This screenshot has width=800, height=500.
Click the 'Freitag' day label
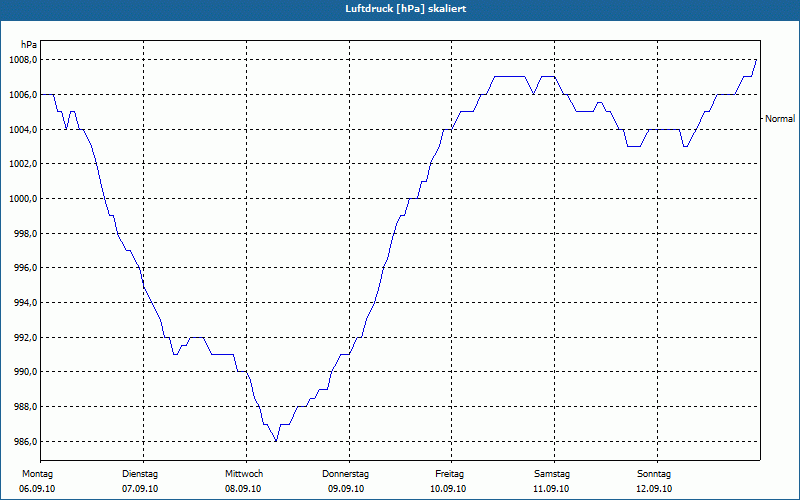(449, 474)
